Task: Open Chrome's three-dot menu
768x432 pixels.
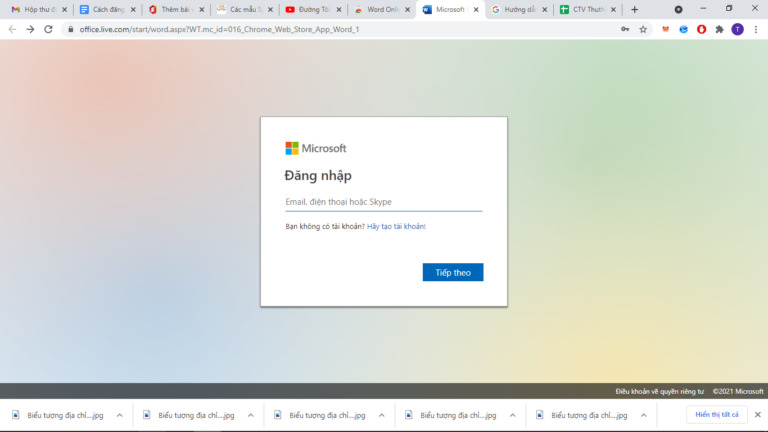Action: coord(756,29)
